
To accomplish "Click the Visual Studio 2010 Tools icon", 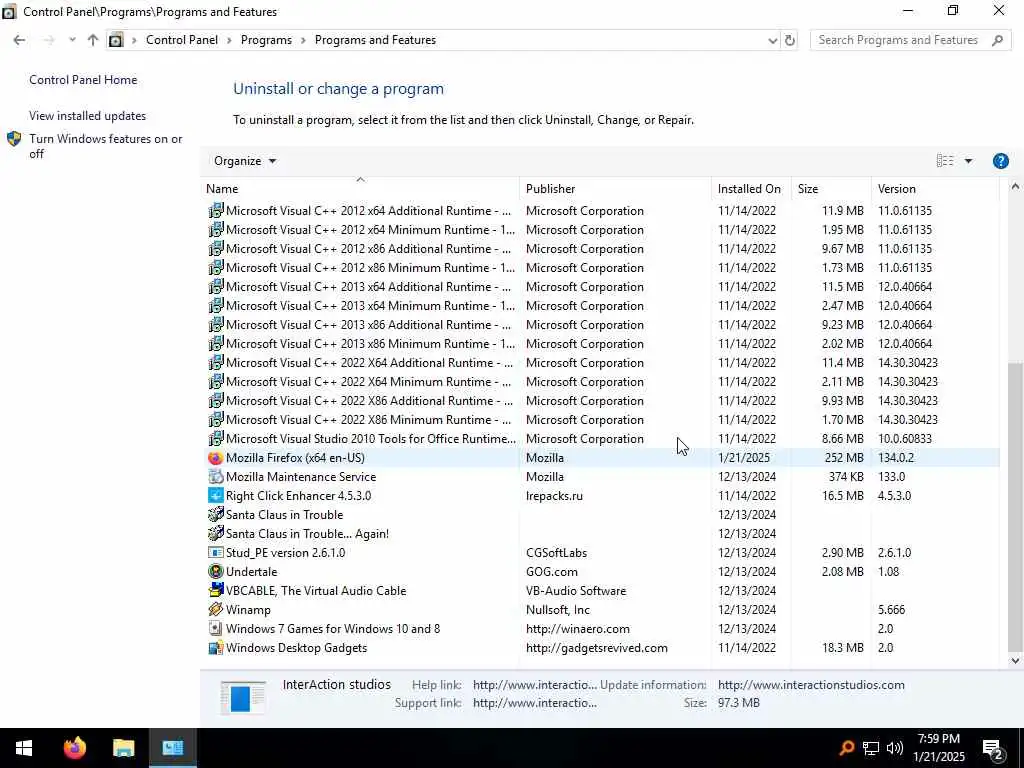I will coord(216,439).
